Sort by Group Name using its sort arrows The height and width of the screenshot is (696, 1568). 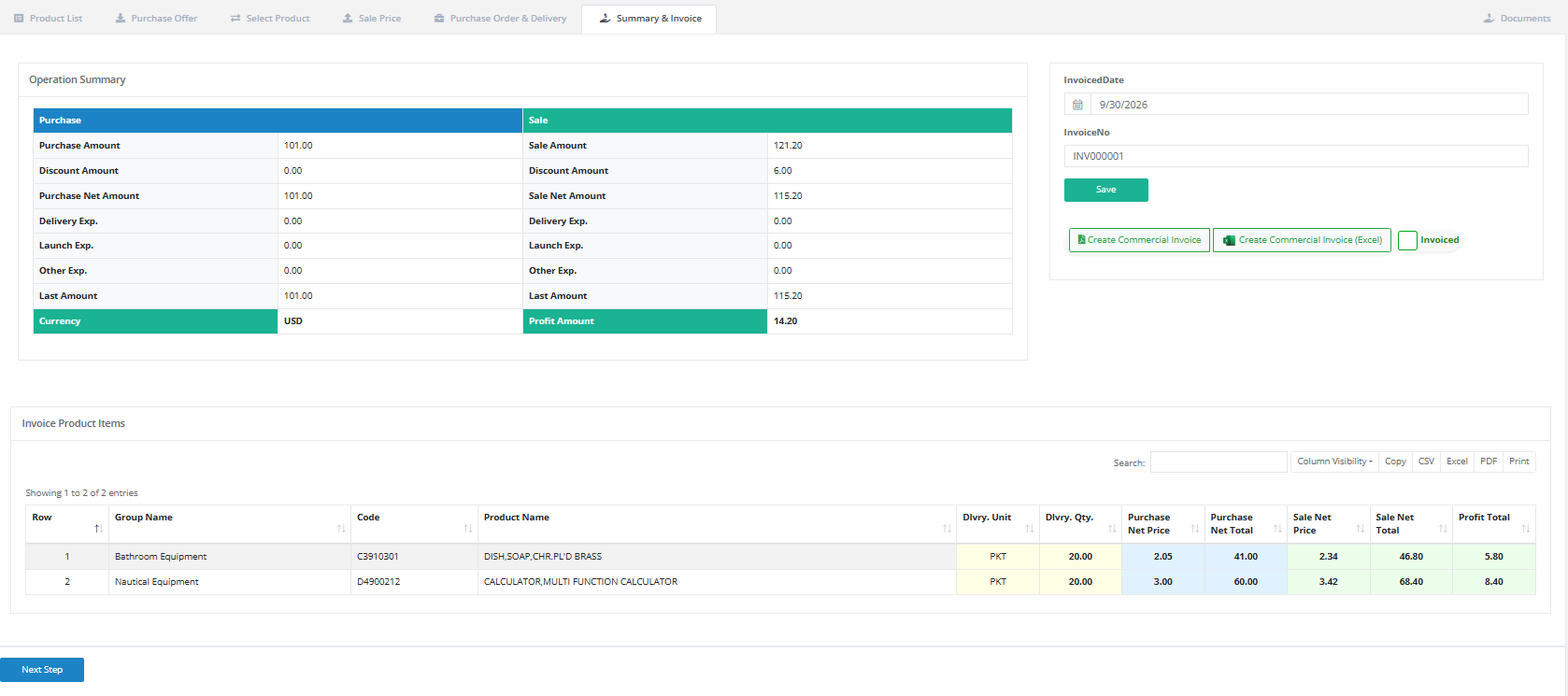341,529
